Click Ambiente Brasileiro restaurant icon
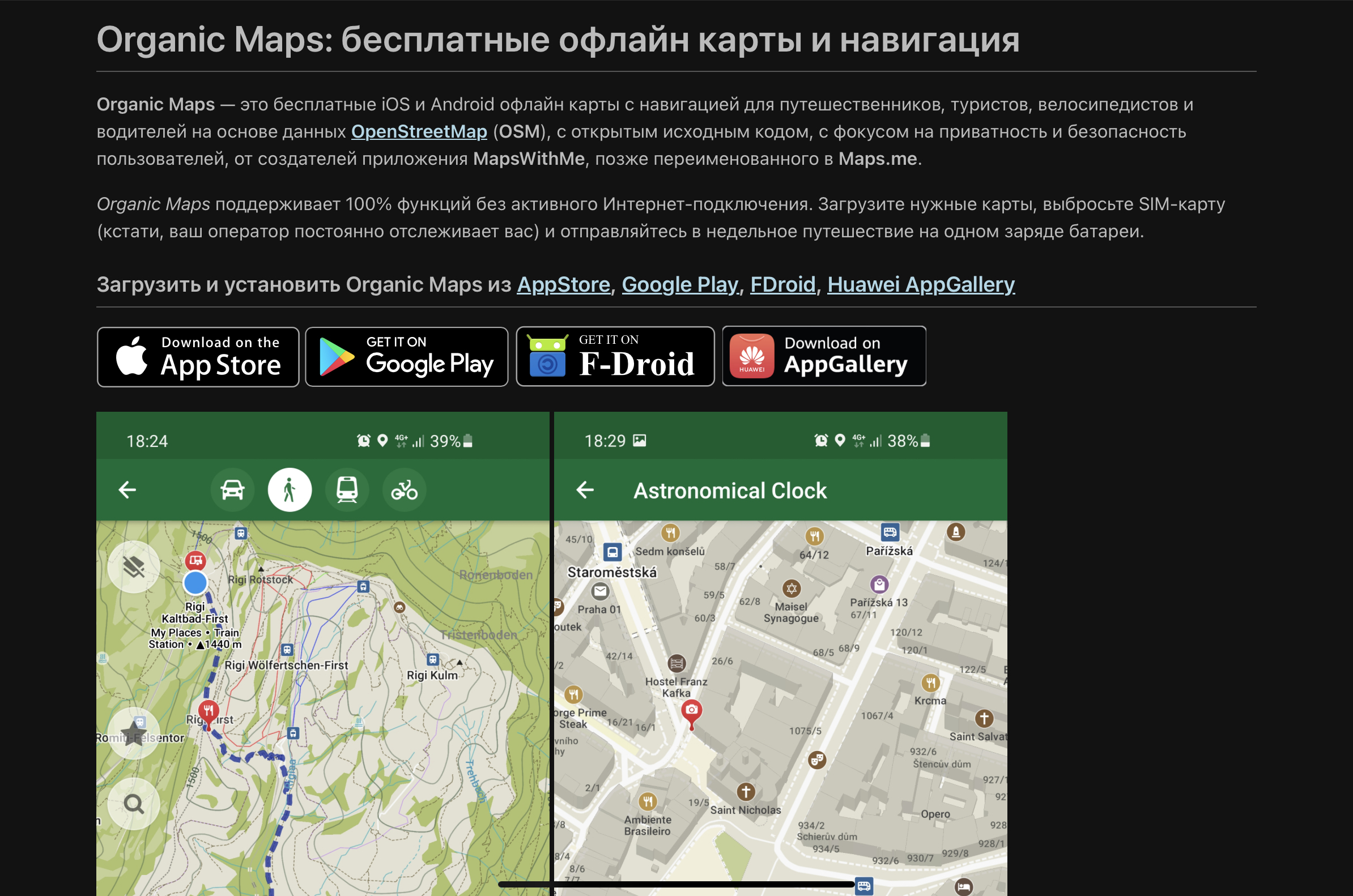 [x=648, y=801]
